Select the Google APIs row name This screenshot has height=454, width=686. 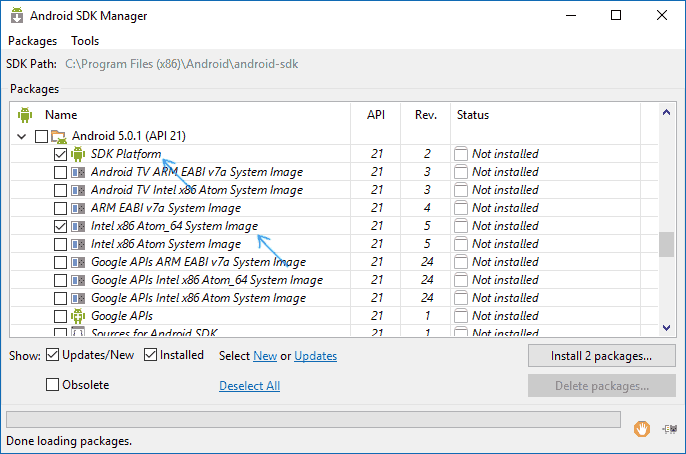tap(122, 316)
